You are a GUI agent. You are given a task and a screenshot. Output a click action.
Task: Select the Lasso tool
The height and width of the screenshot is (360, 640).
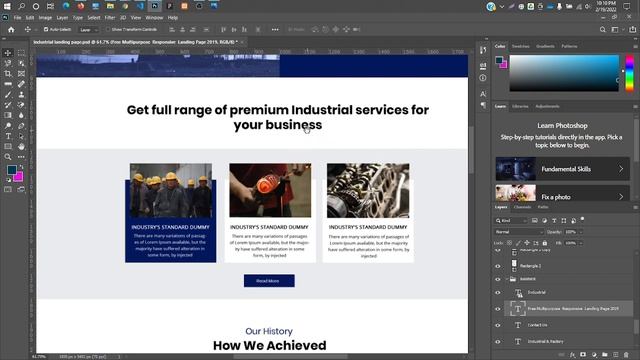8,63
